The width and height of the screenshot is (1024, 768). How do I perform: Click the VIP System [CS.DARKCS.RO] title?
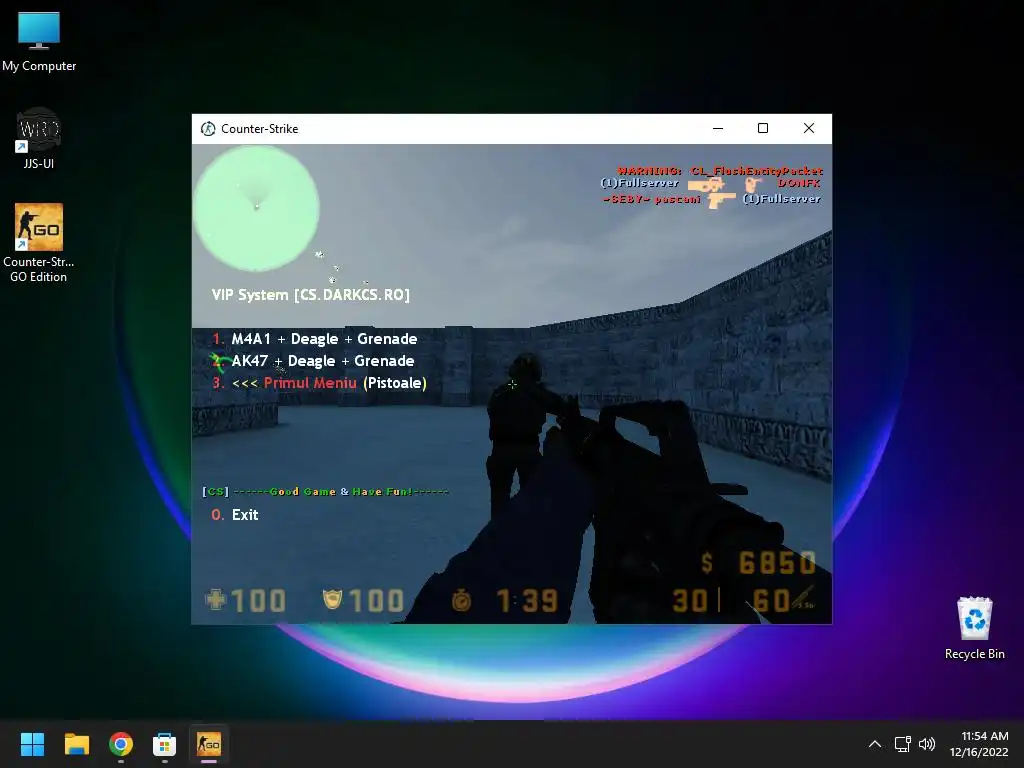311,295
